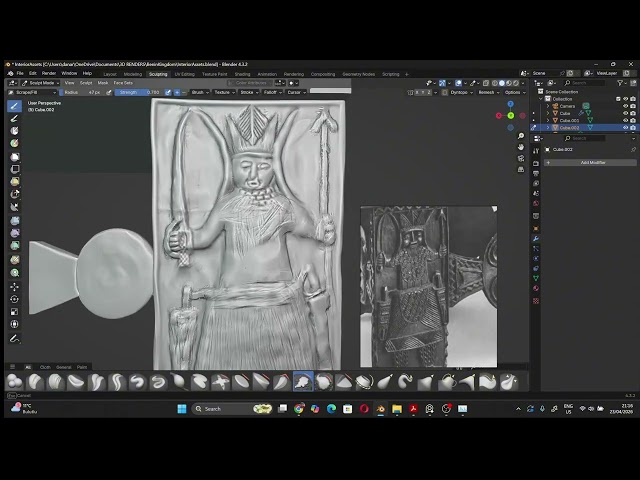Select the Annotate tool in left toolbar

14,338
